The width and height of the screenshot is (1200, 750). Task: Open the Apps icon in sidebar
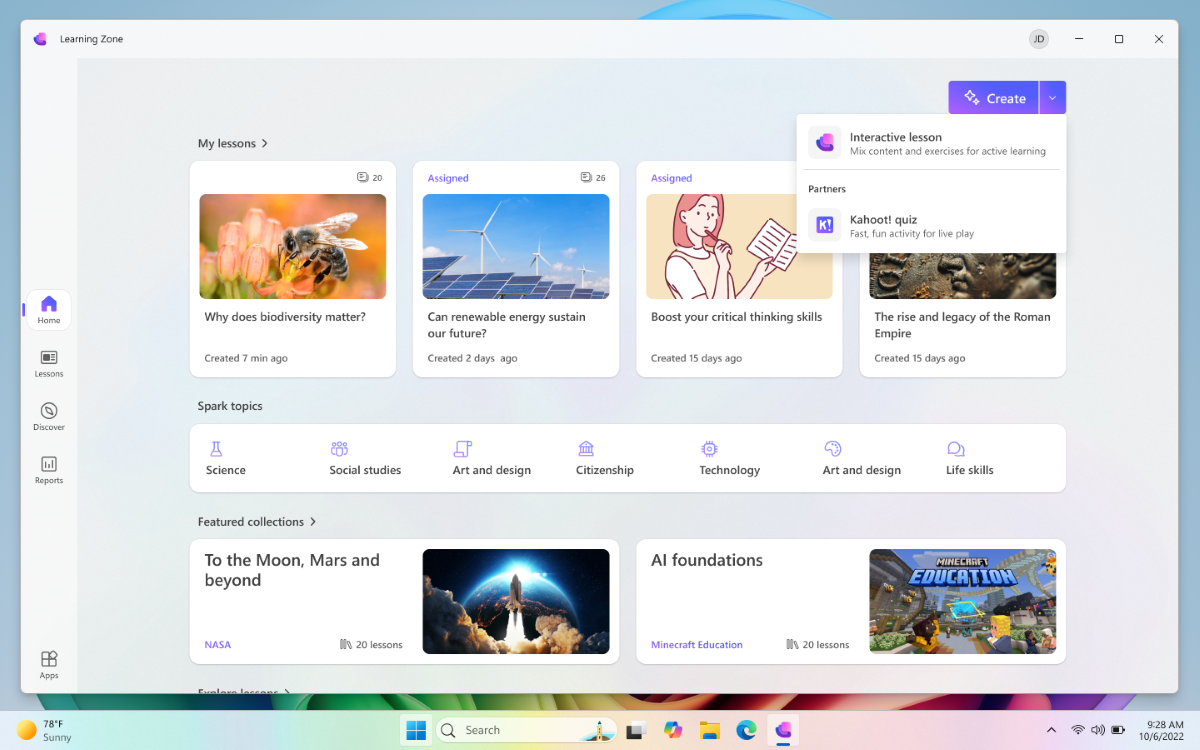tap(49, 665)
